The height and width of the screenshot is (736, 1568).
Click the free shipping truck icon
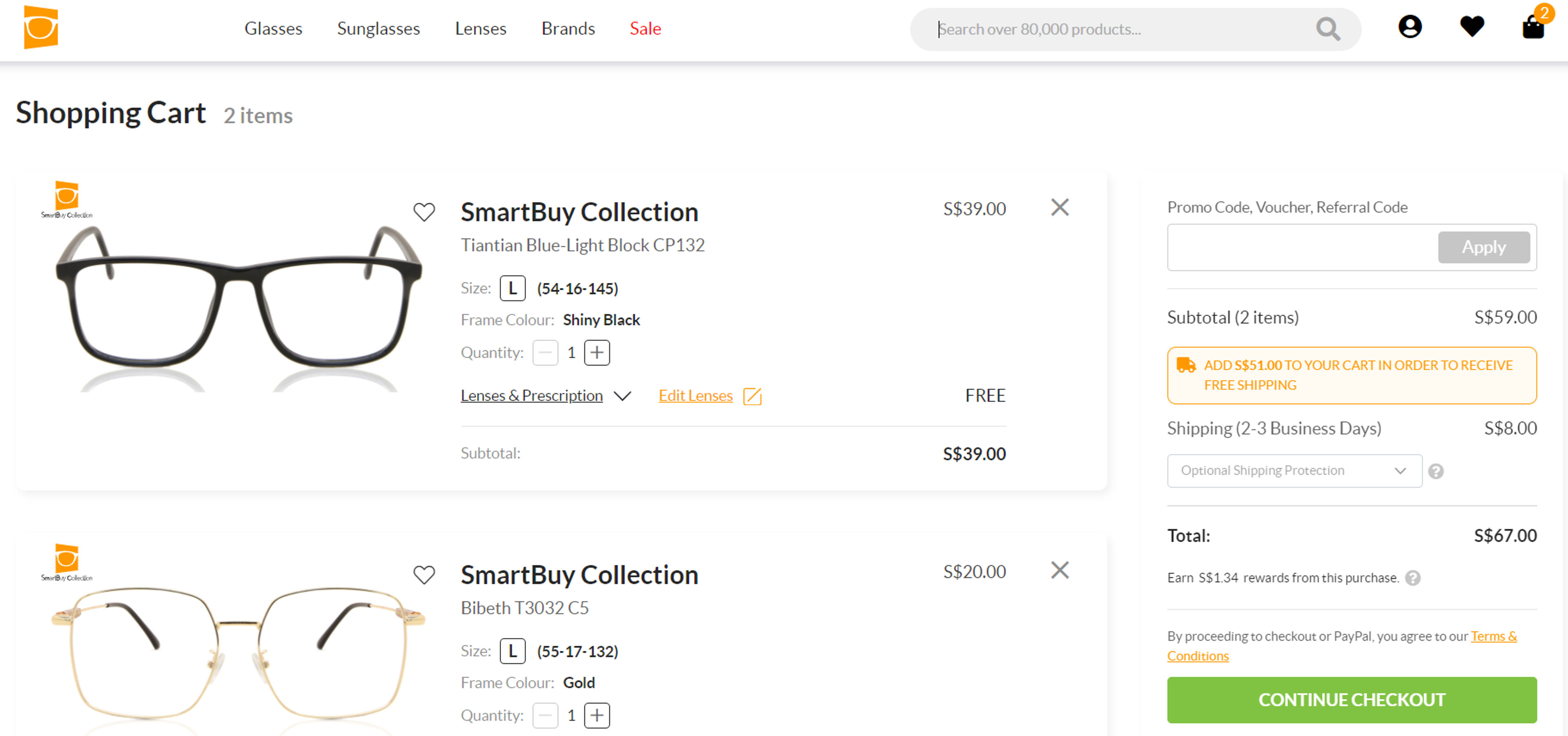point(1186,365)
